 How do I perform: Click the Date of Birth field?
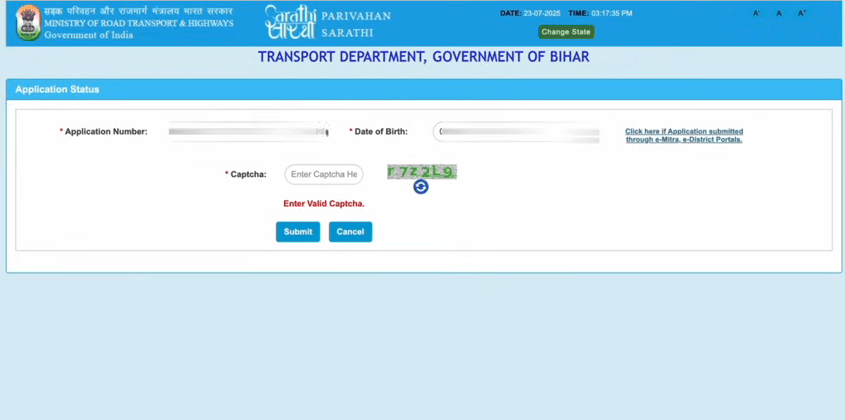518,132
